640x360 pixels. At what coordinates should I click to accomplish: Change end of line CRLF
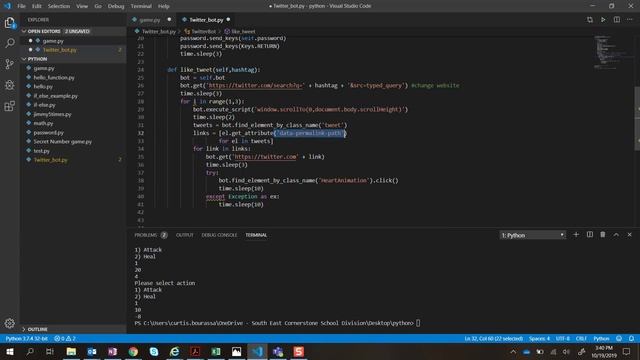pyautogui.click(x=581, y=338)
